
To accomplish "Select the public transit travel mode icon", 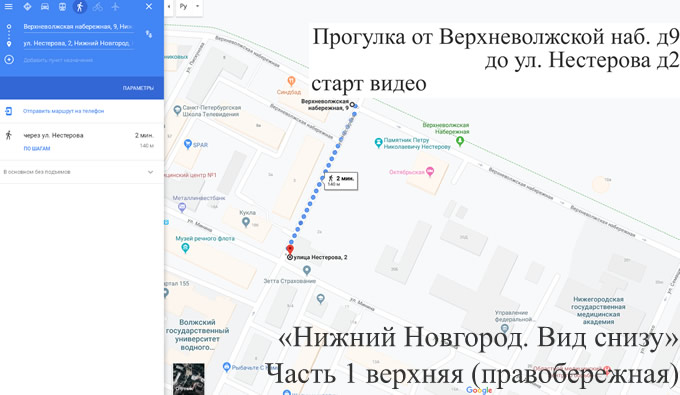I will tap(62, 7).
